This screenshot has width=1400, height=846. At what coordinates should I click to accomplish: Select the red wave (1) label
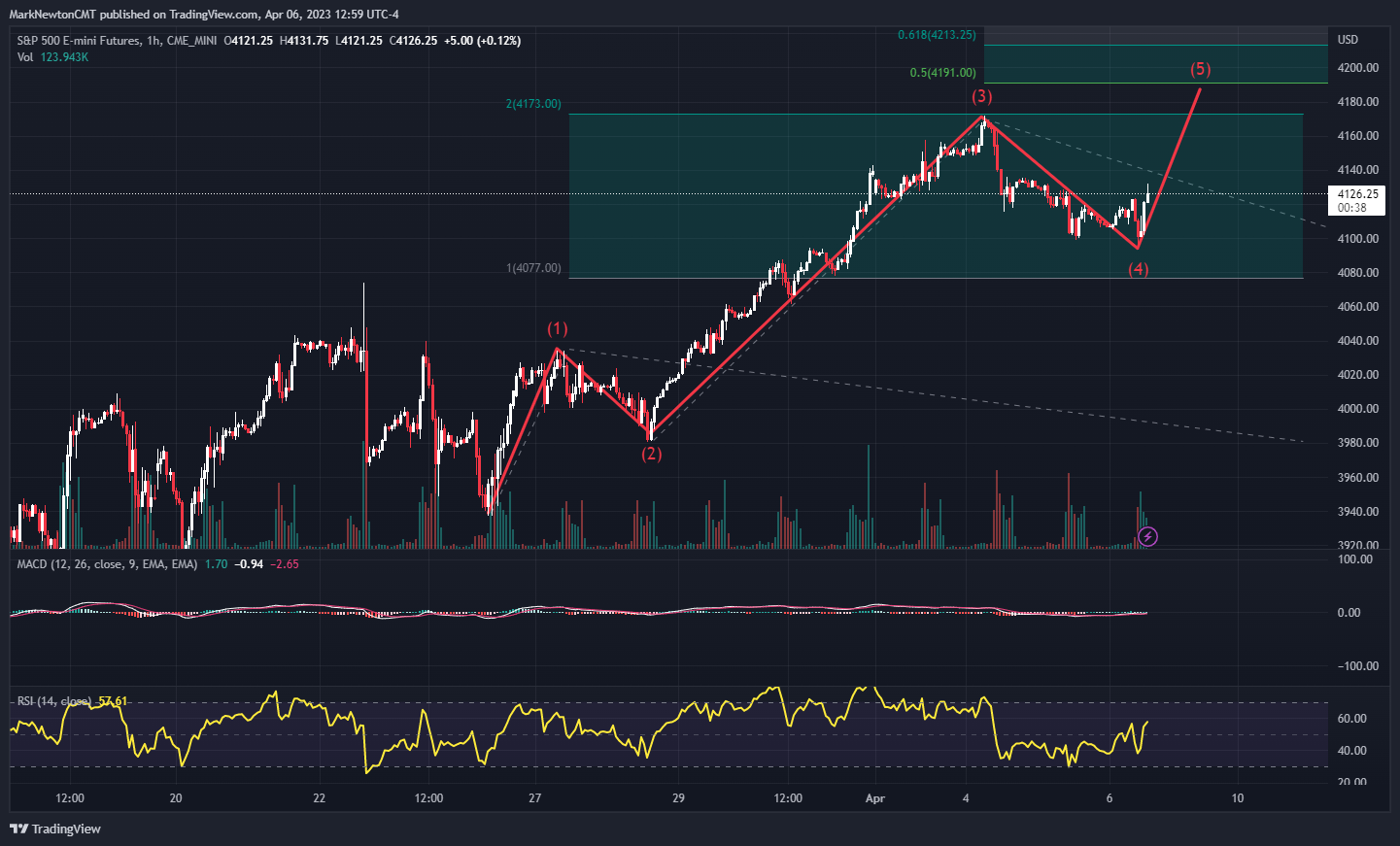click(557, 329)
